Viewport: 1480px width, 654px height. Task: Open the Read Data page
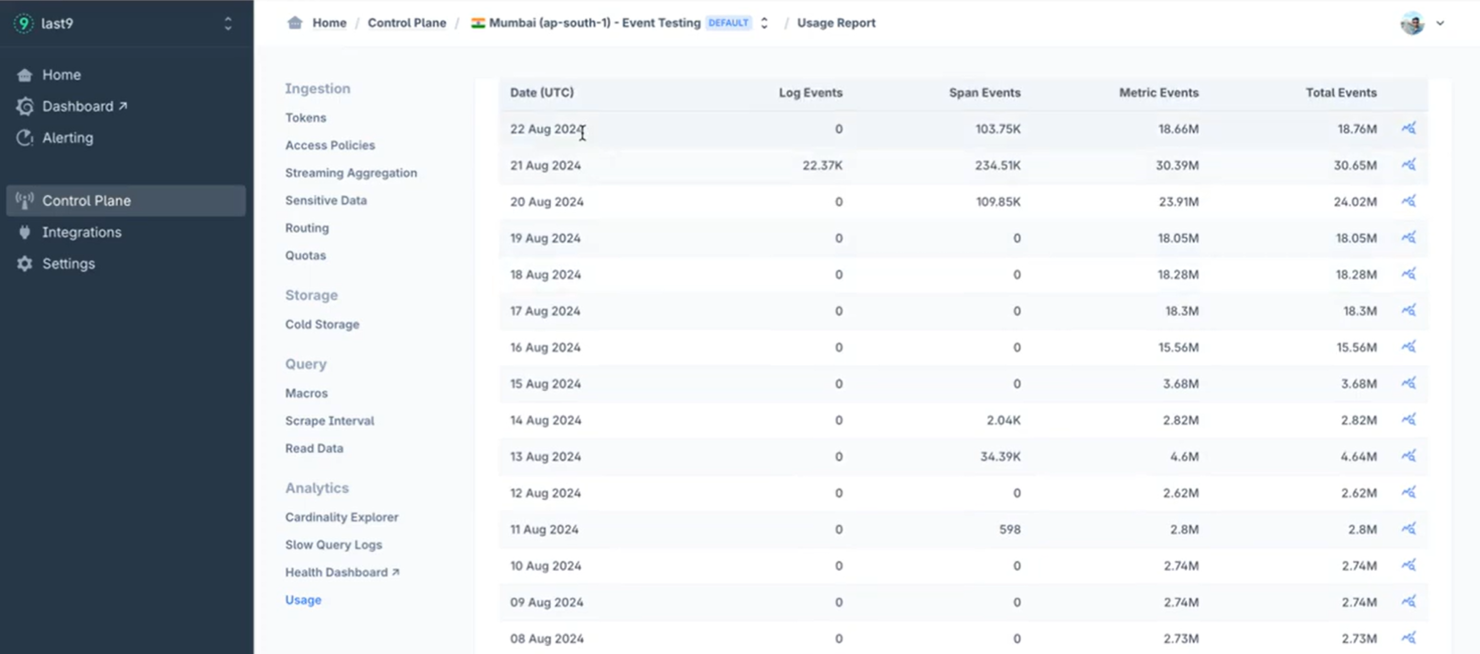click(314, 448)
